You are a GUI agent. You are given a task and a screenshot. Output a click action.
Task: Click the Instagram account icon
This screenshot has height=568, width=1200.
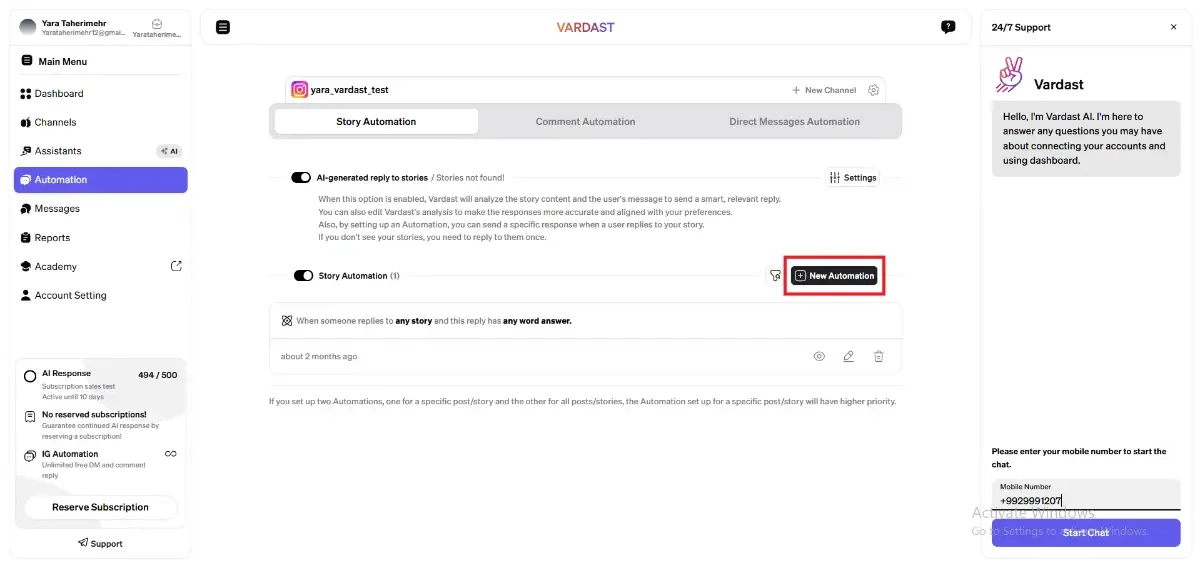click(299, 89)
